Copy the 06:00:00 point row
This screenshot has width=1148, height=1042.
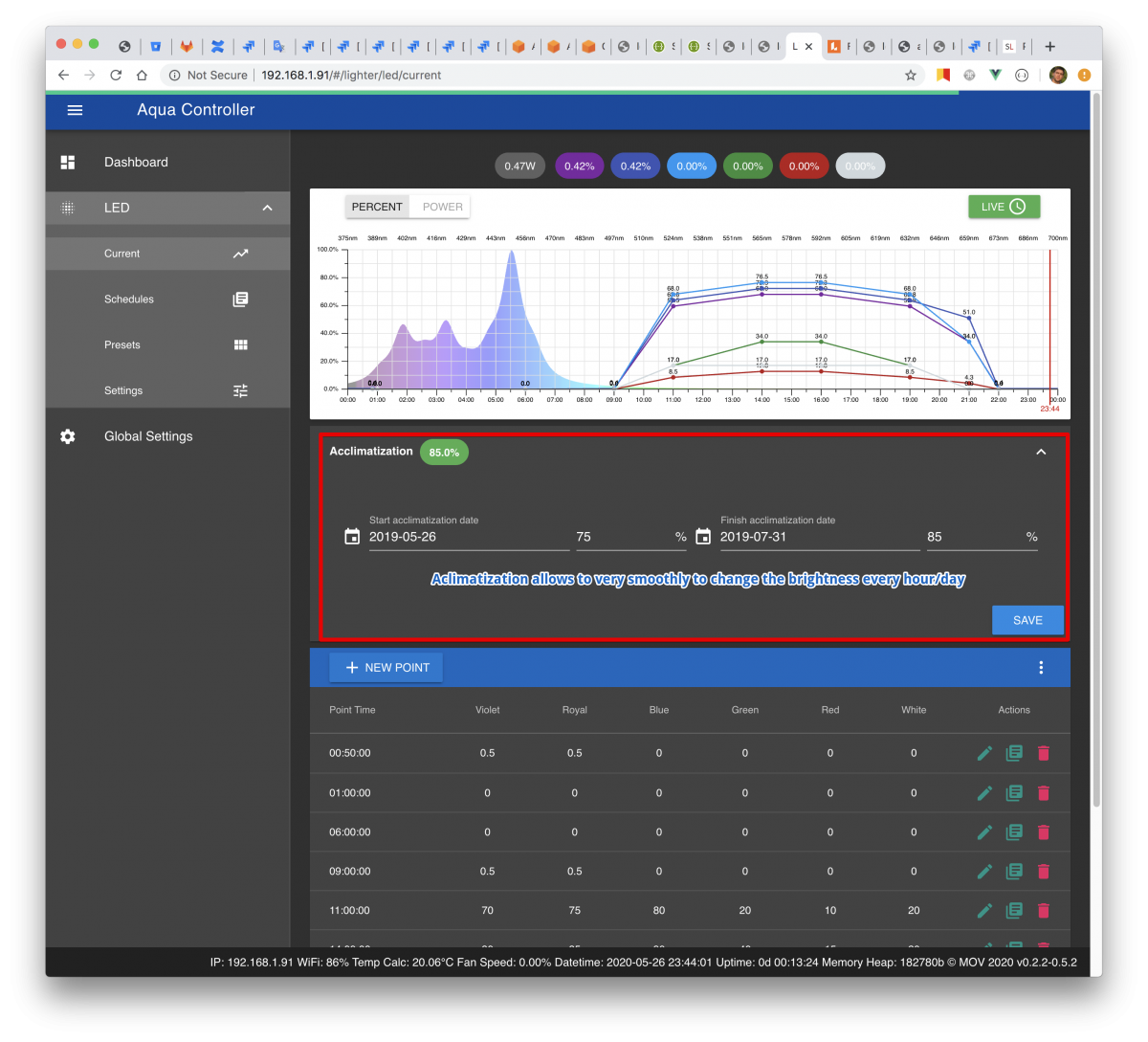tap(1014, 832)
